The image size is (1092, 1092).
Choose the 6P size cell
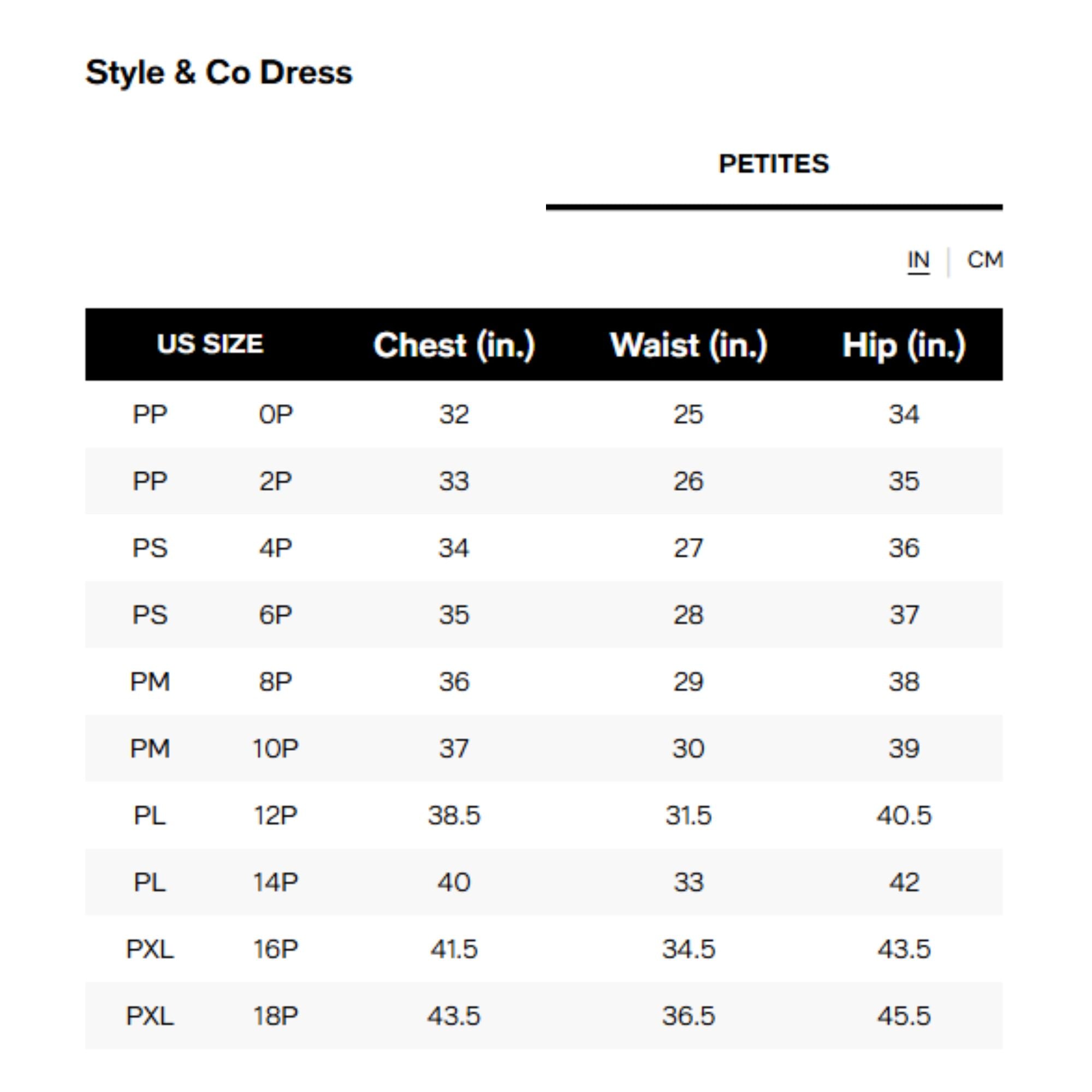click(275, 615)
